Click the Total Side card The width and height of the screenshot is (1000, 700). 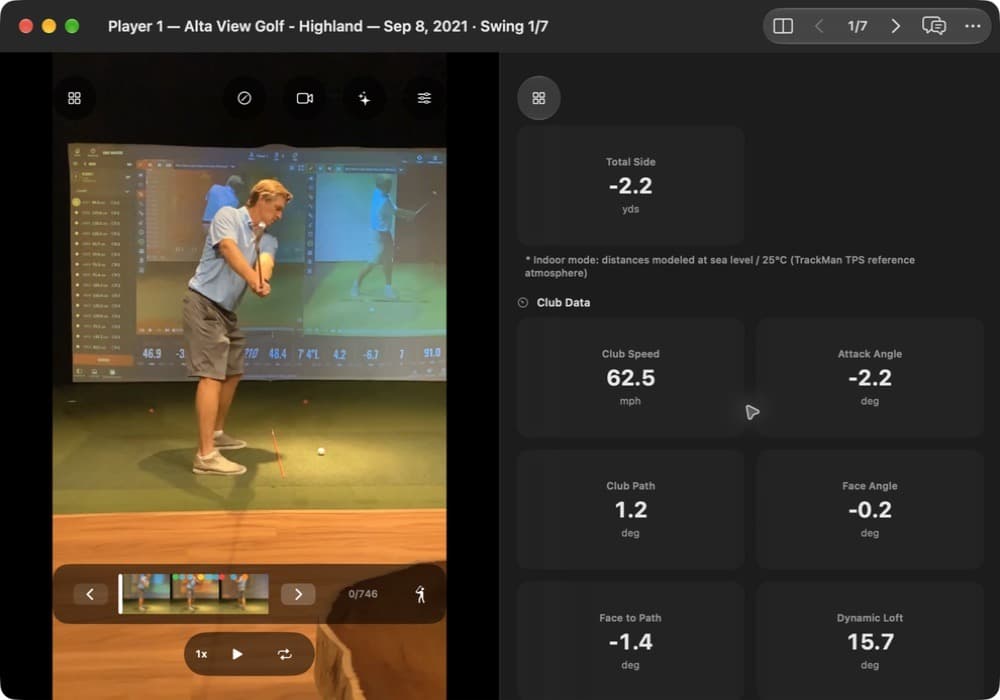click(630, 186)
